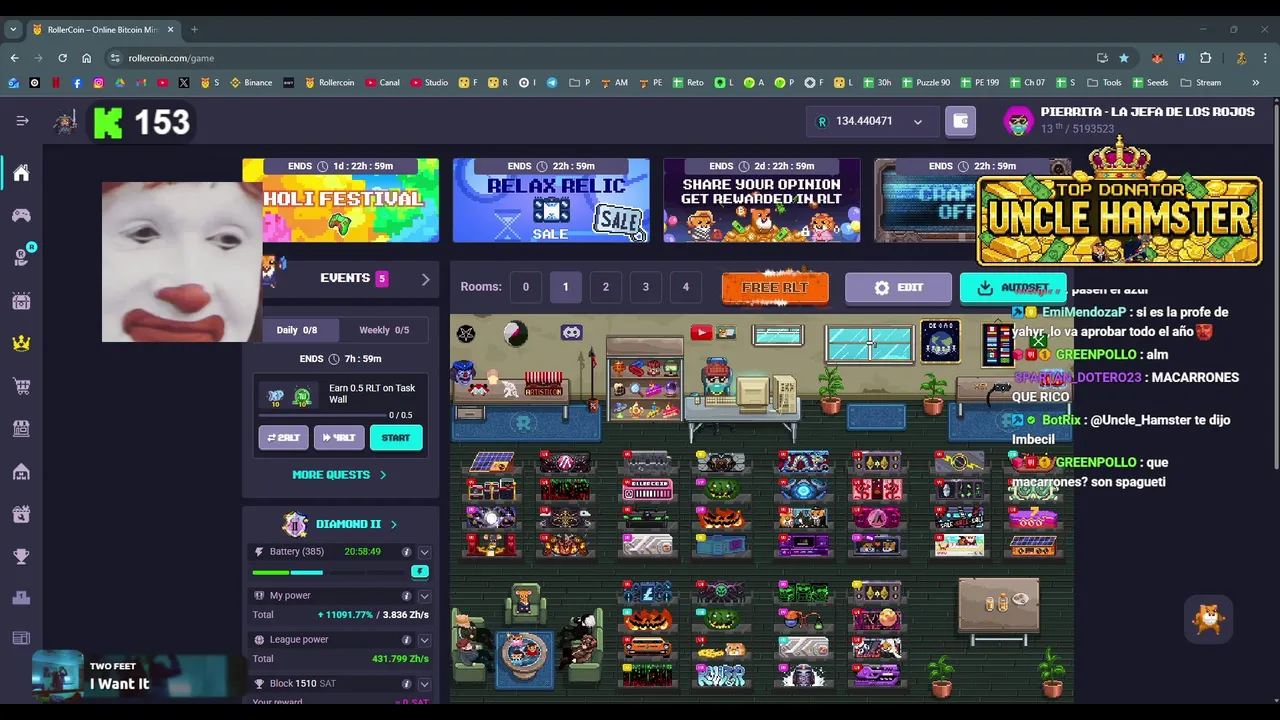The image size is (1280, 720).
Task: Open the Stream bookmarks folder
Action: coord(1201,83)
